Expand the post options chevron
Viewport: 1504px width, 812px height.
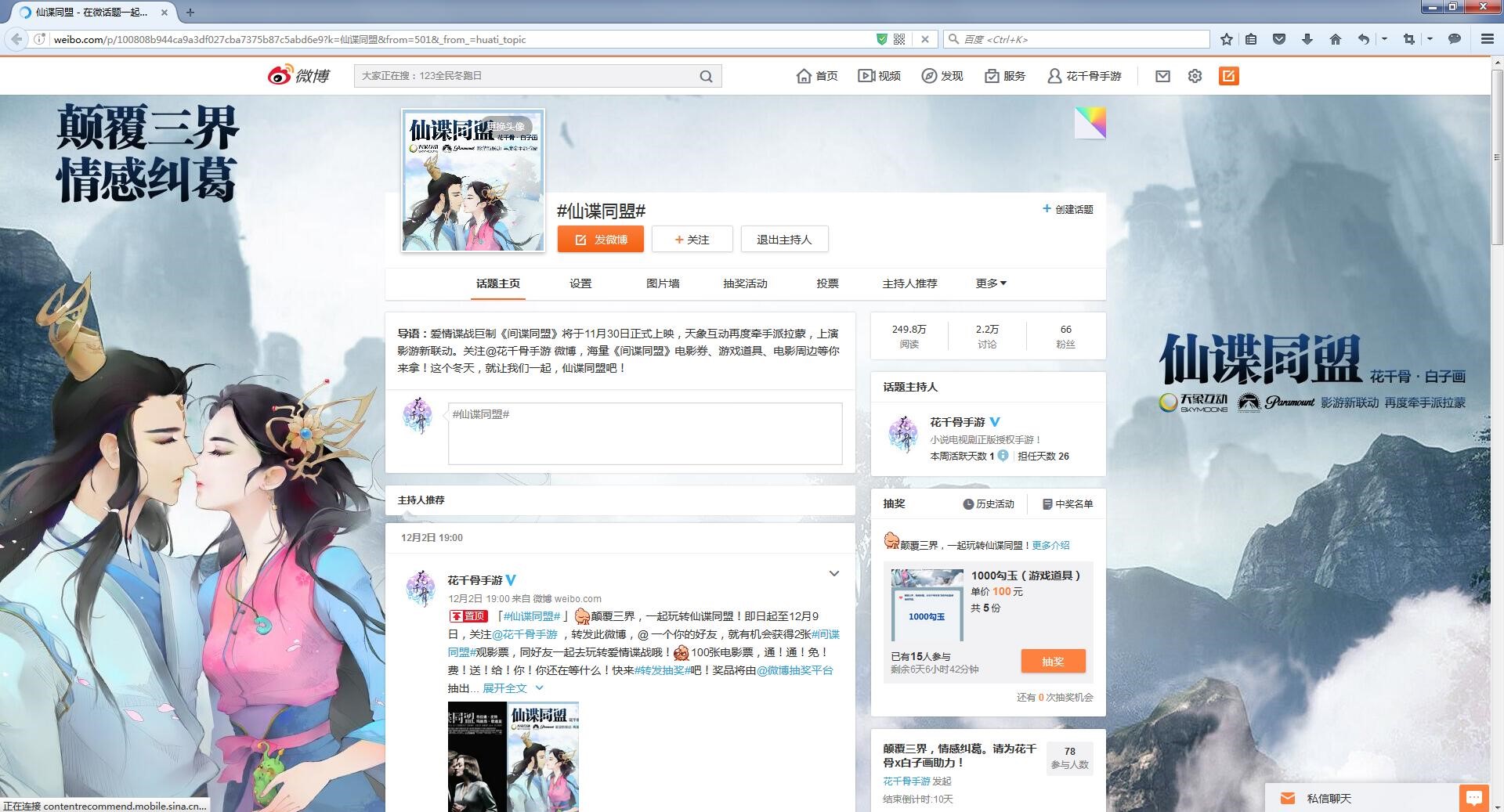(x=834, y=574)
